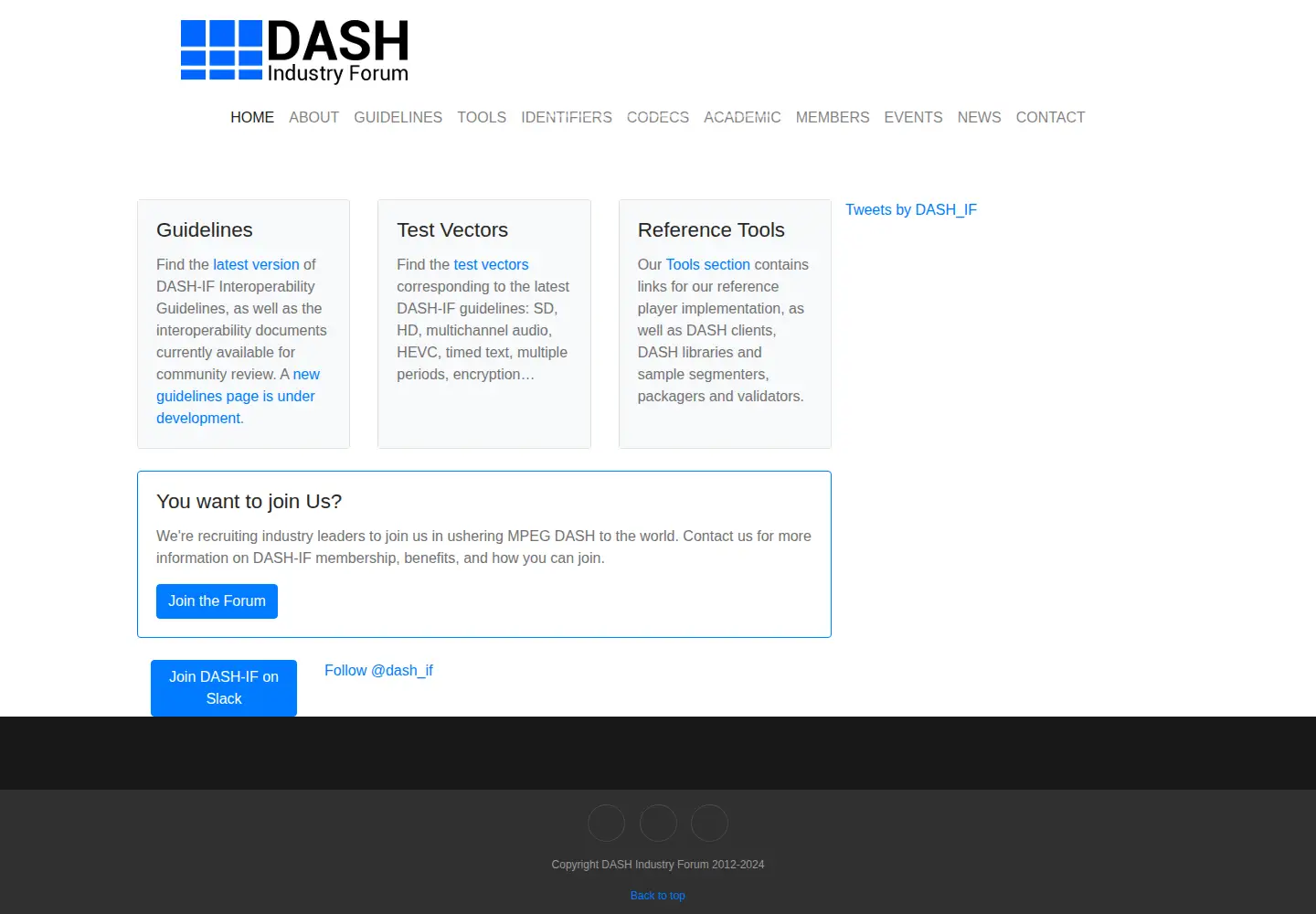The width and height of the screenshot is (1316, 914).
Task: Go to the GUIDELINES nav item
Action: click(x=398, y=117)
